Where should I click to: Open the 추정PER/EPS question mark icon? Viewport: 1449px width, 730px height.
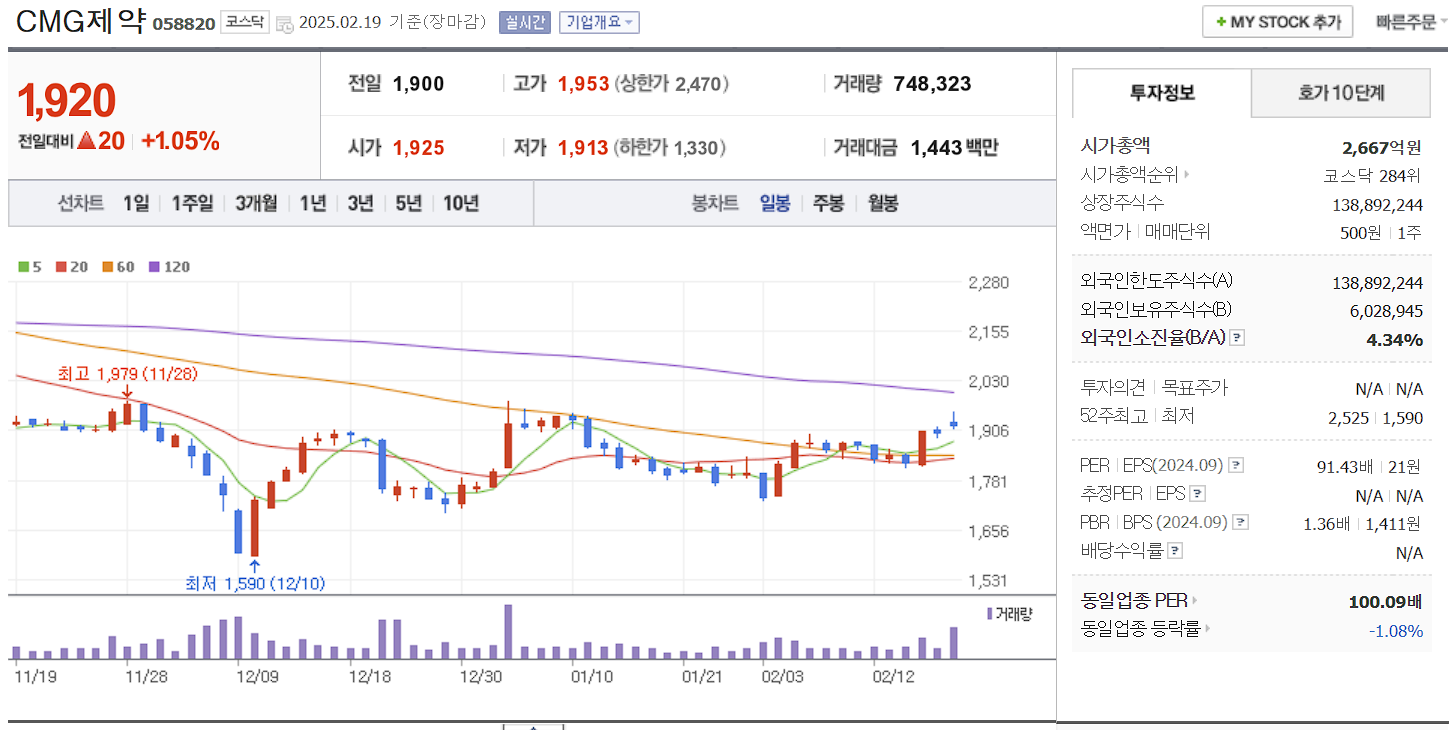1197,494
